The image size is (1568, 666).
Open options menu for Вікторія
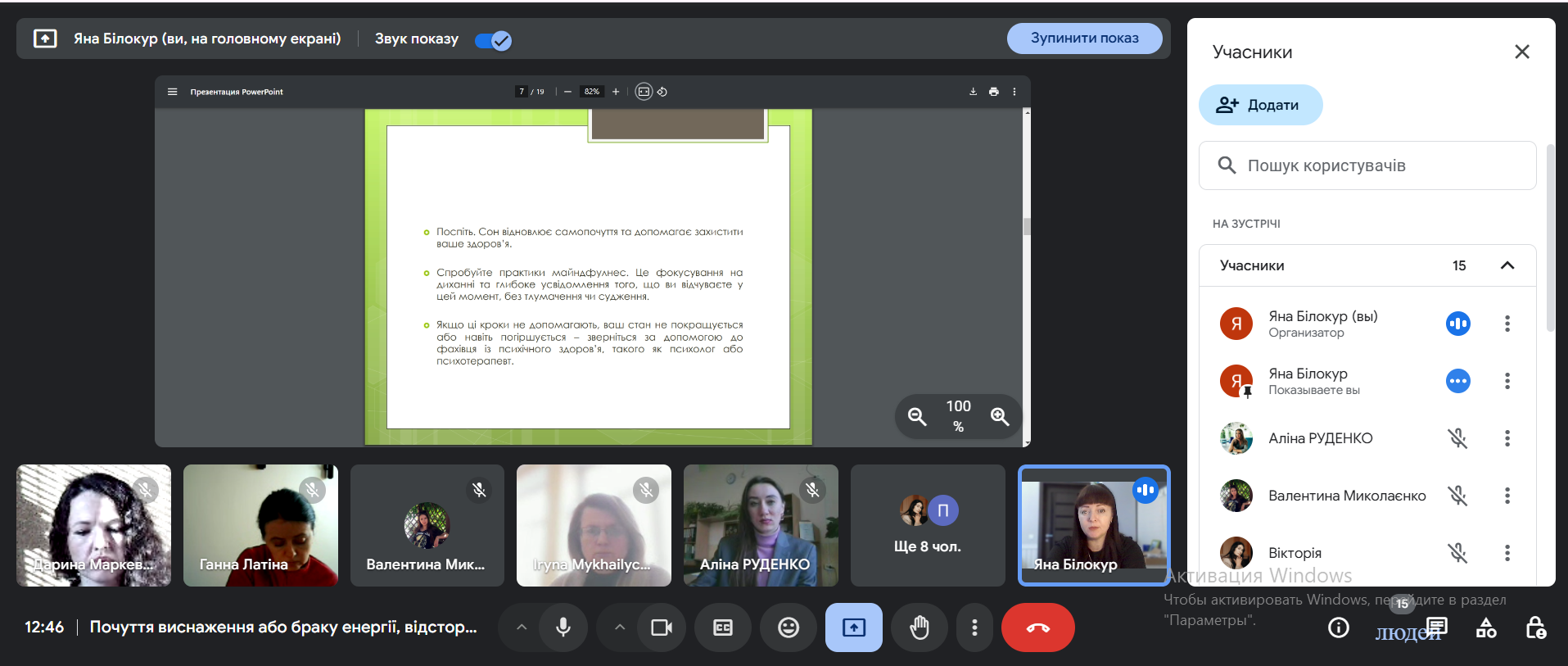tap(1507, 553)
